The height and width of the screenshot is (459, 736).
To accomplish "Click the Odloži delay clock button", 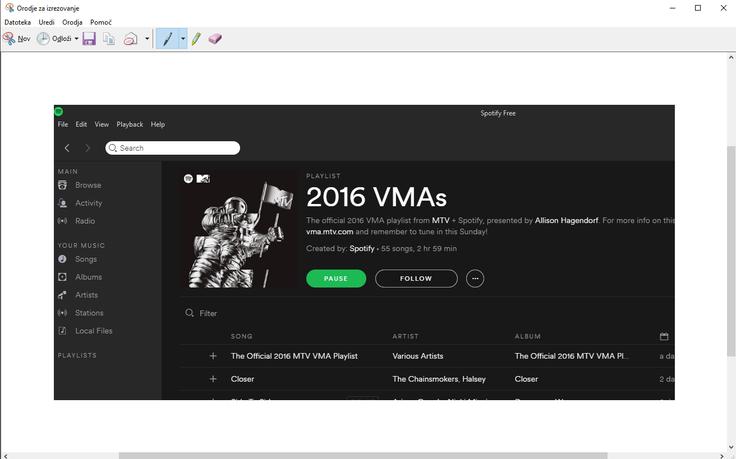I will (x=54, y=38).
